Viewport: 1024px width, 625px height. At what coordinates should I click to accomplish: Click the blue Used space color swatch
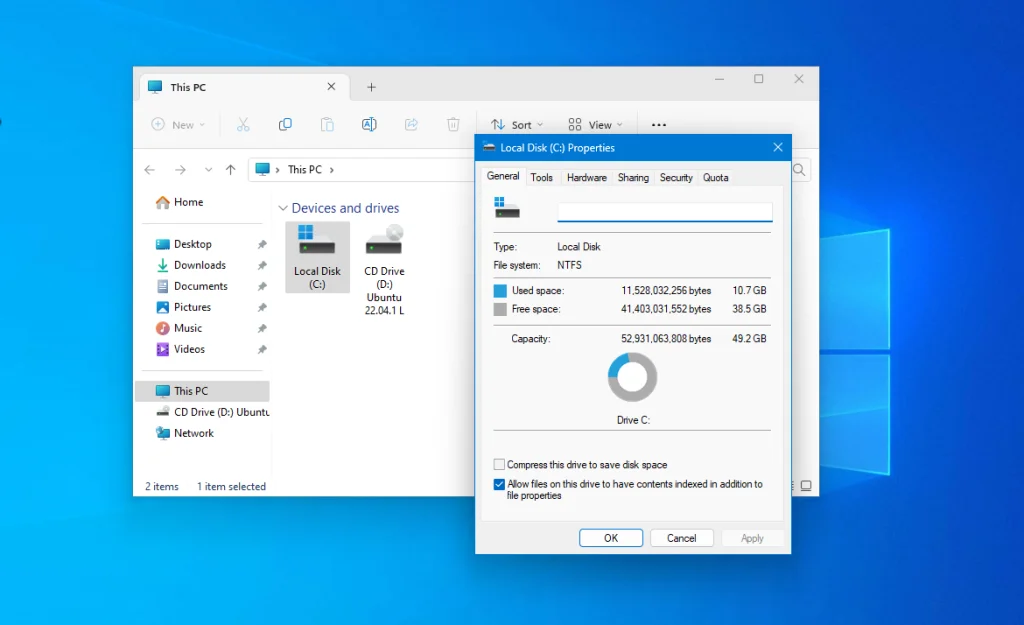click(500, 291)
